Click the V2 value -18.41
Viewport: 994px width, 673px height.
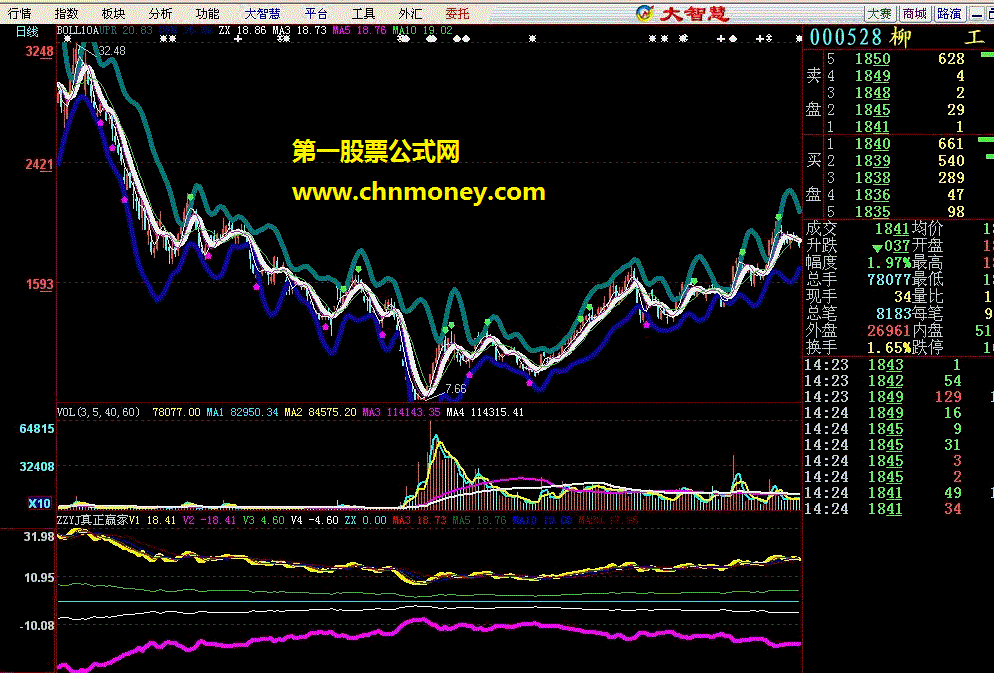pyautogui.click(x=217, y=520)
